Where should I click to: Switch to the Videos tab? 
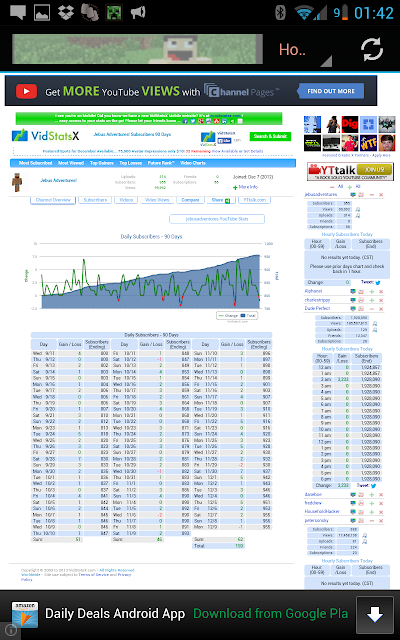coord(126,200)
